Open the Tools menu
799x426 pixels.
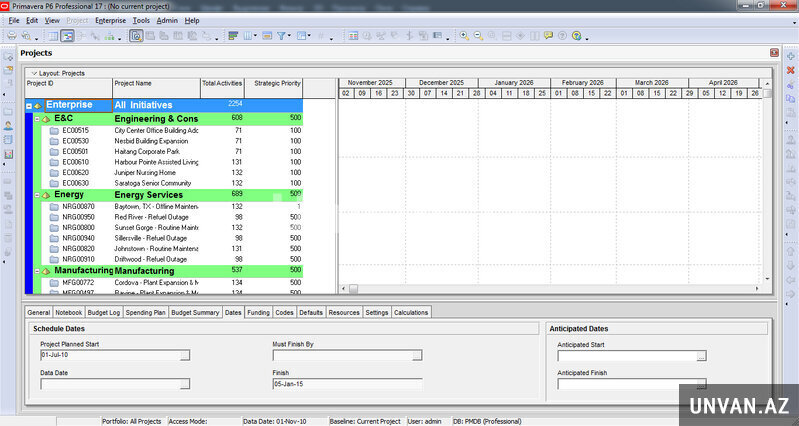[141, 20]
